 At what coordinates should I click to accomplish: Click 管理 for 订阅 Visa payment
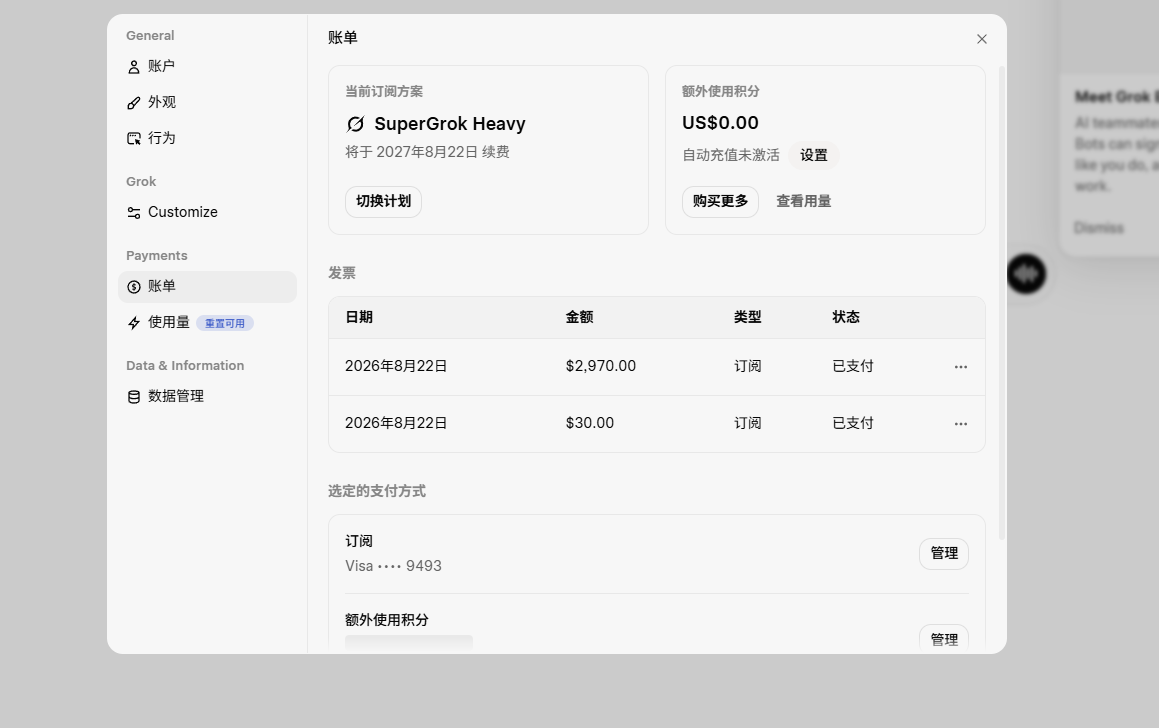point(944,554)
